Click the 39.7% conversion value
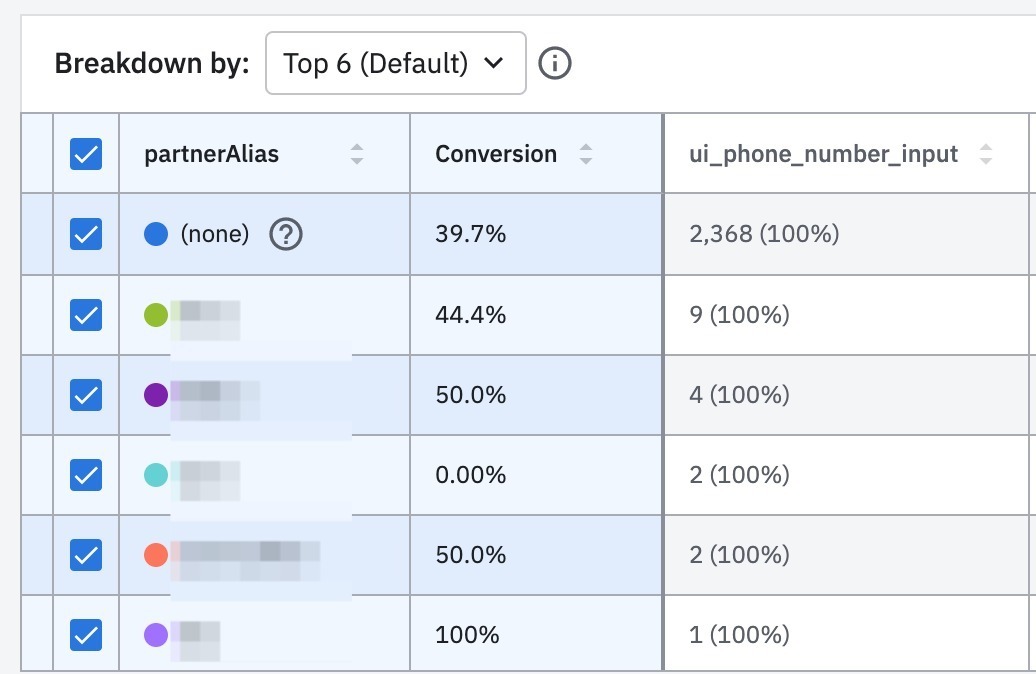Screen dimensions: 1036x674 point(471,234)
